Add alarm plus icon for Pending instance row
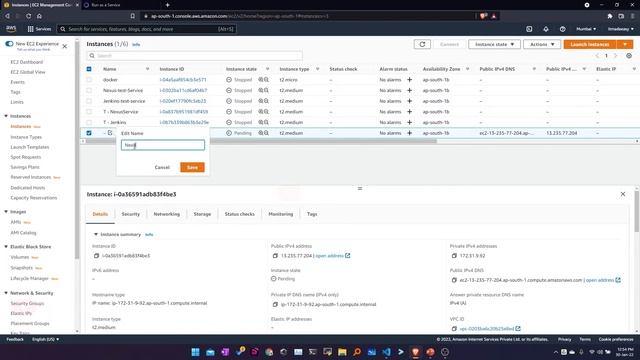 click(x=409, y=133)
